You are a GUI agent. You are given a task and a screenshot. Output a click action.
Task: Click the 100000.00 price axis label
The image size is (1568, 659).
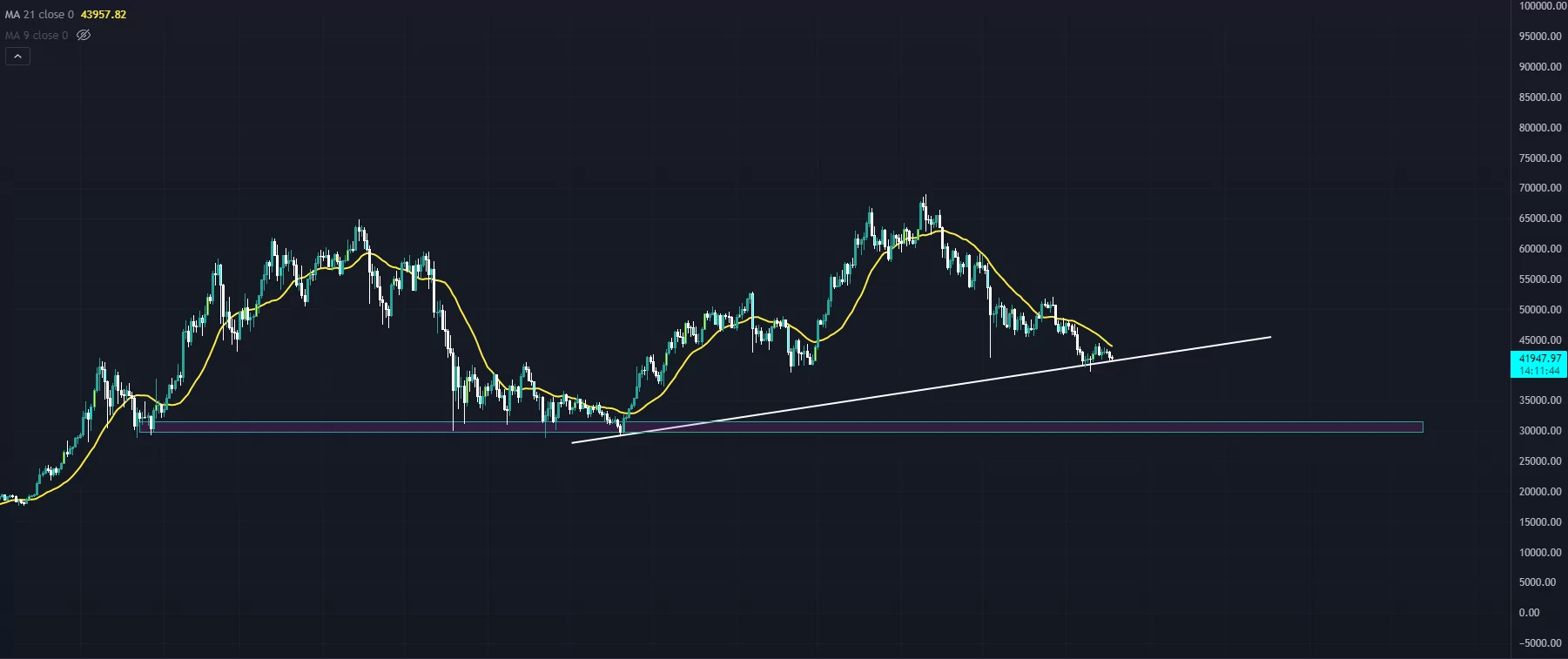click(x=1543, y=6)
